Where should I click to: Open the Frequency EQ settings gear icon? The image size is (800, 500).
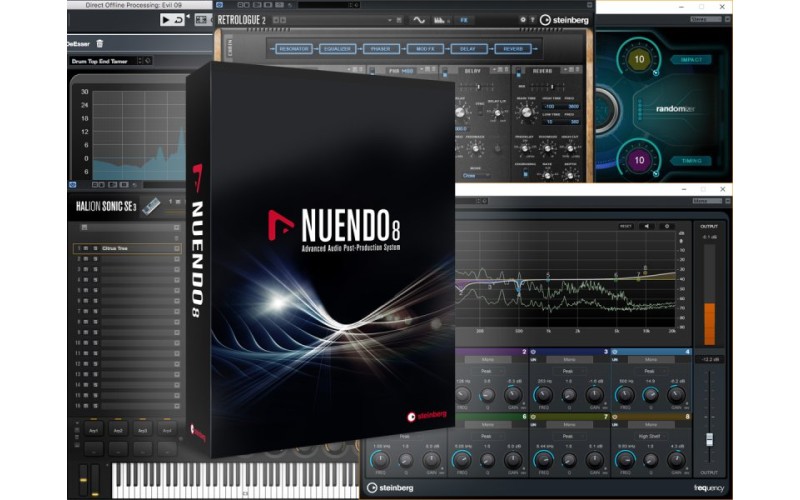coord(667,226)
